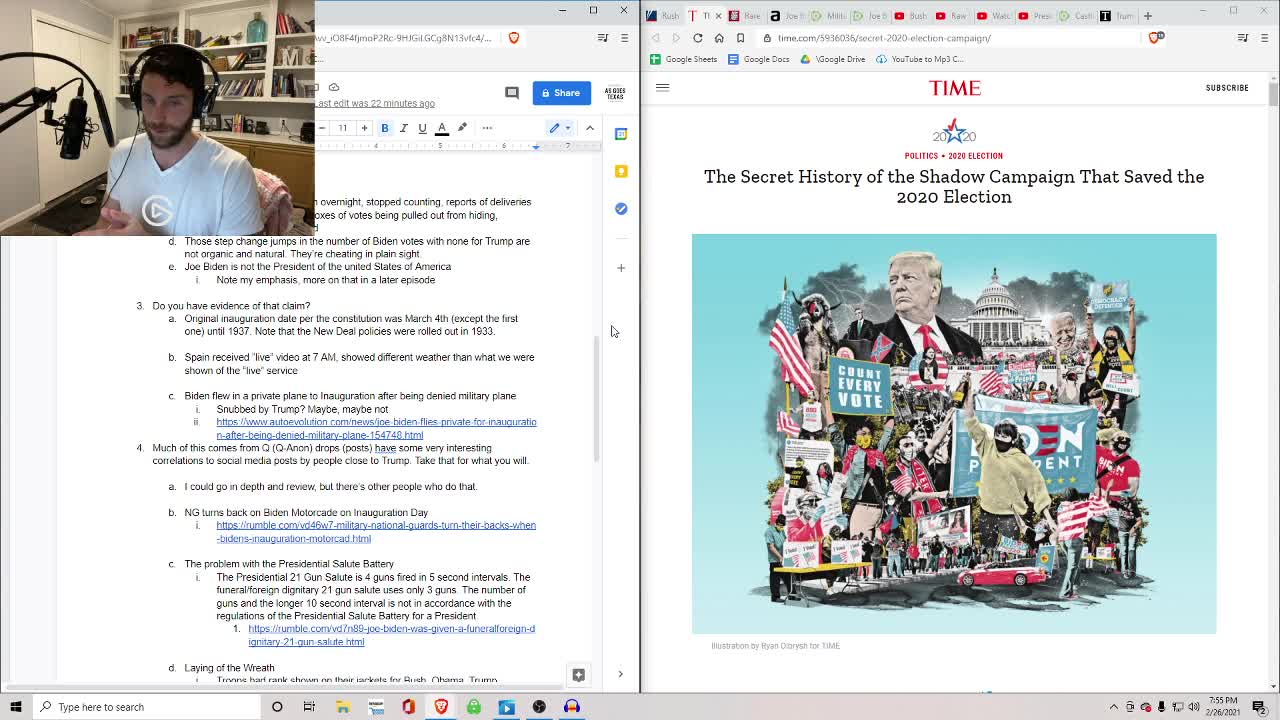Viewport: 1280px width, 720px height.
Task: Open the hamburger menu in left browser window
Action: (x=624, y=38)
